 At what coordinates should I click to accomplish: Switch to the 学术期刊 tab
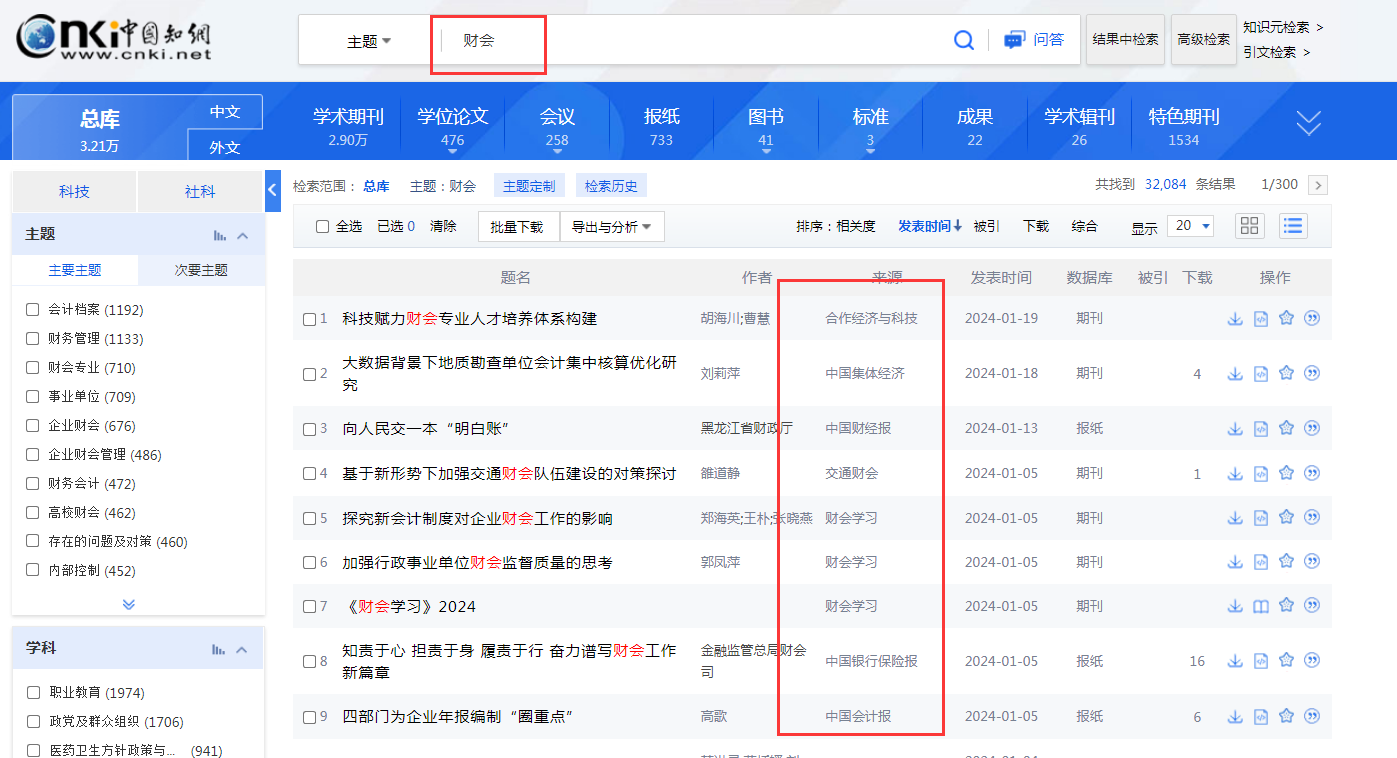348,126
